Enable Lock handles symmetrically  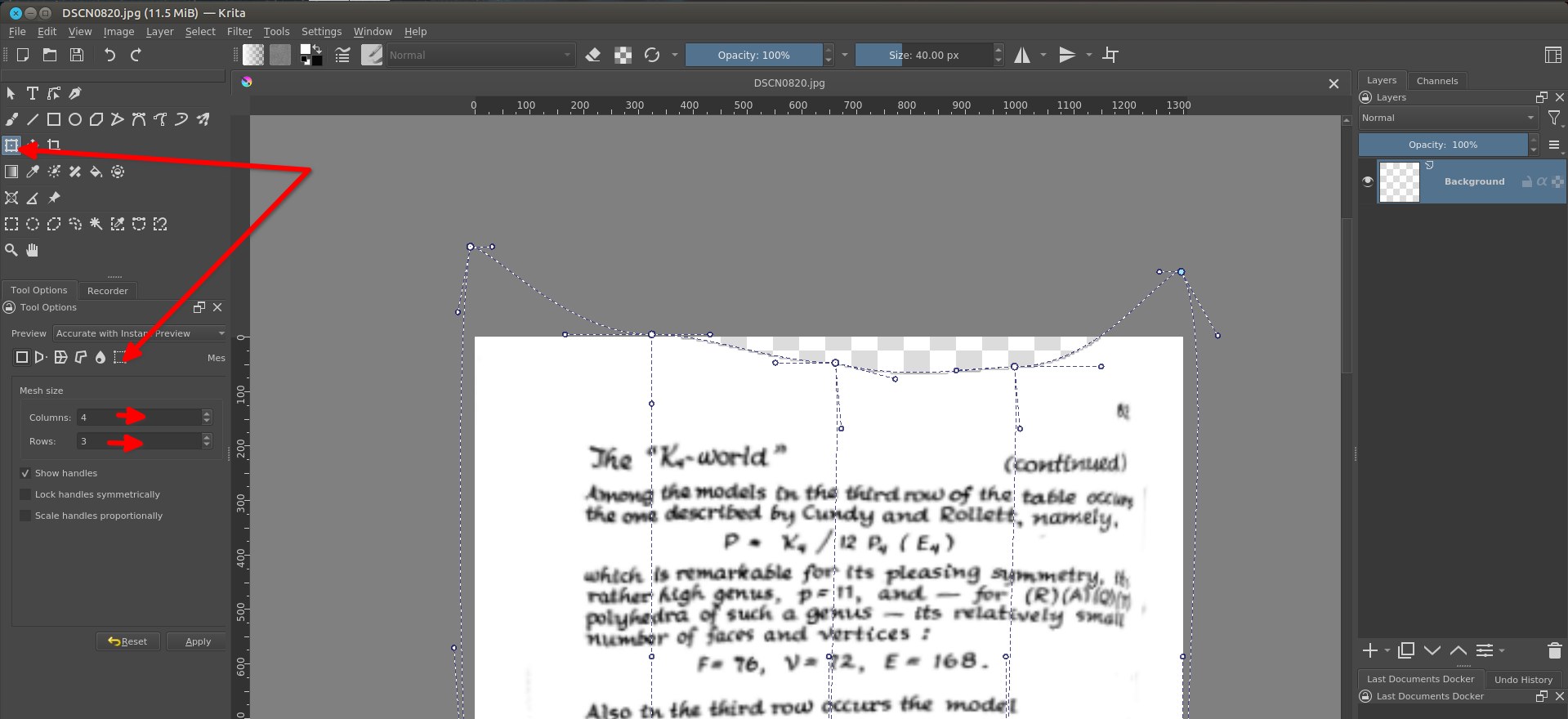pyautogui.click(x=25, y=494)
